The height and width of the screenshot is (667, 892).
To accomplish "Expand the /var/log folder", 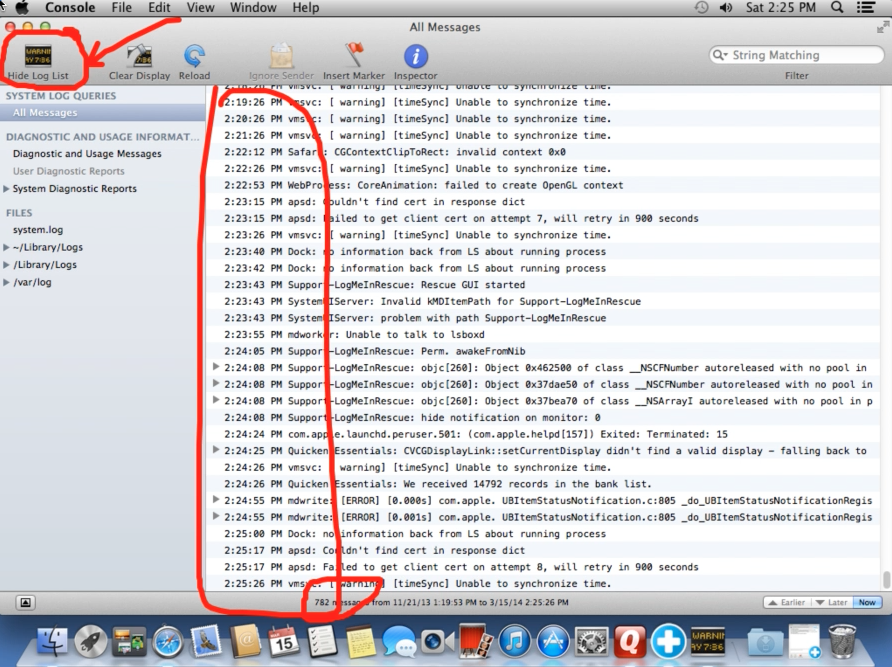I will (x=6, y=282).
